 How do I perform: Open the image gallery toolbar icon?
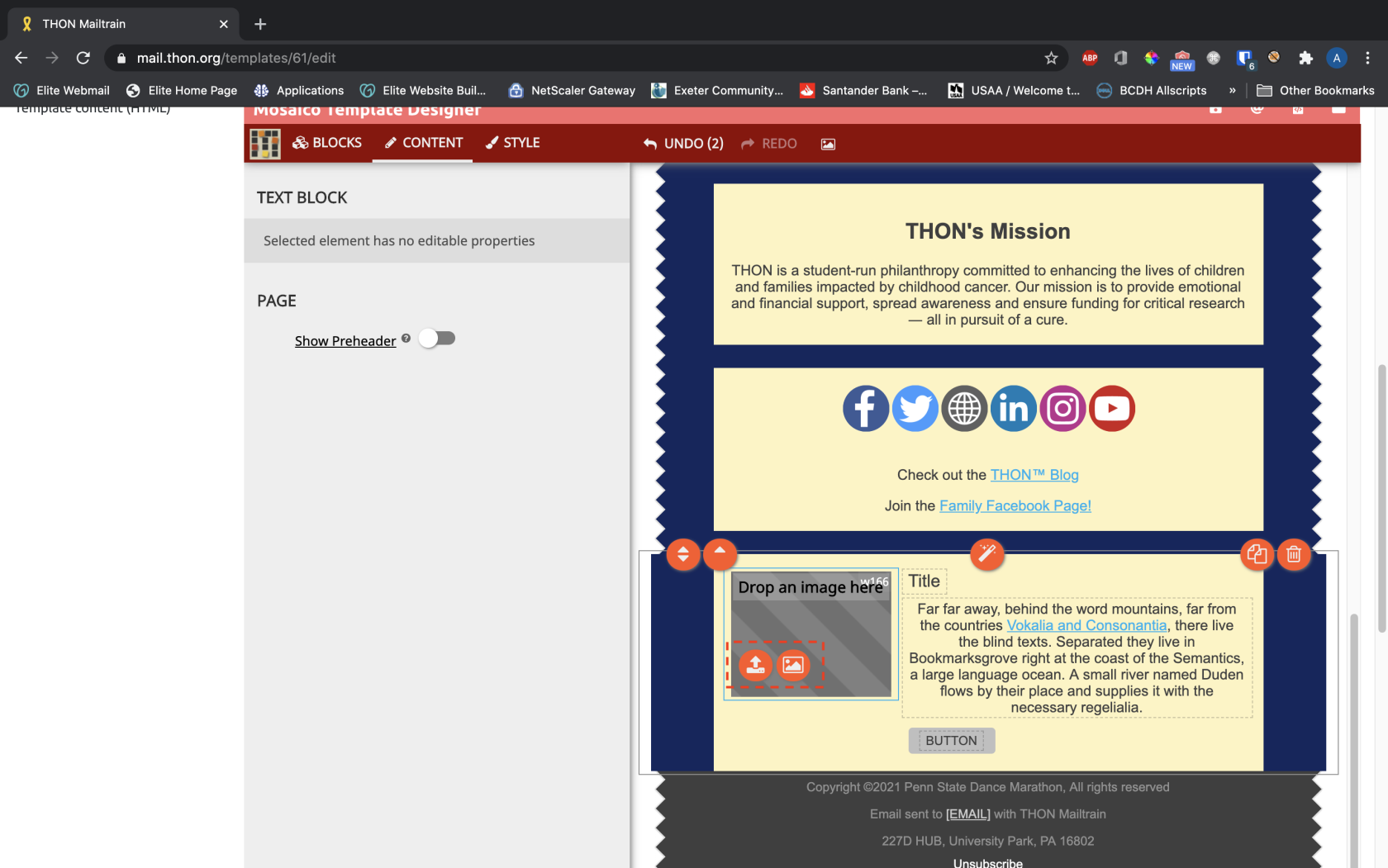click(x=828, y=144)
